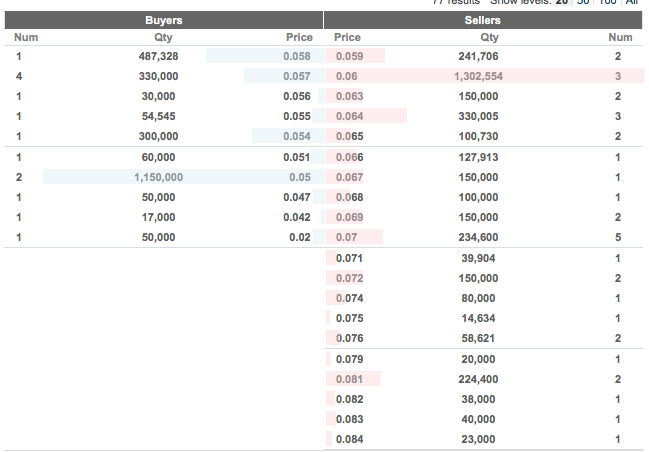
Task: Select seller price 0.07
Action: (347, 237)
